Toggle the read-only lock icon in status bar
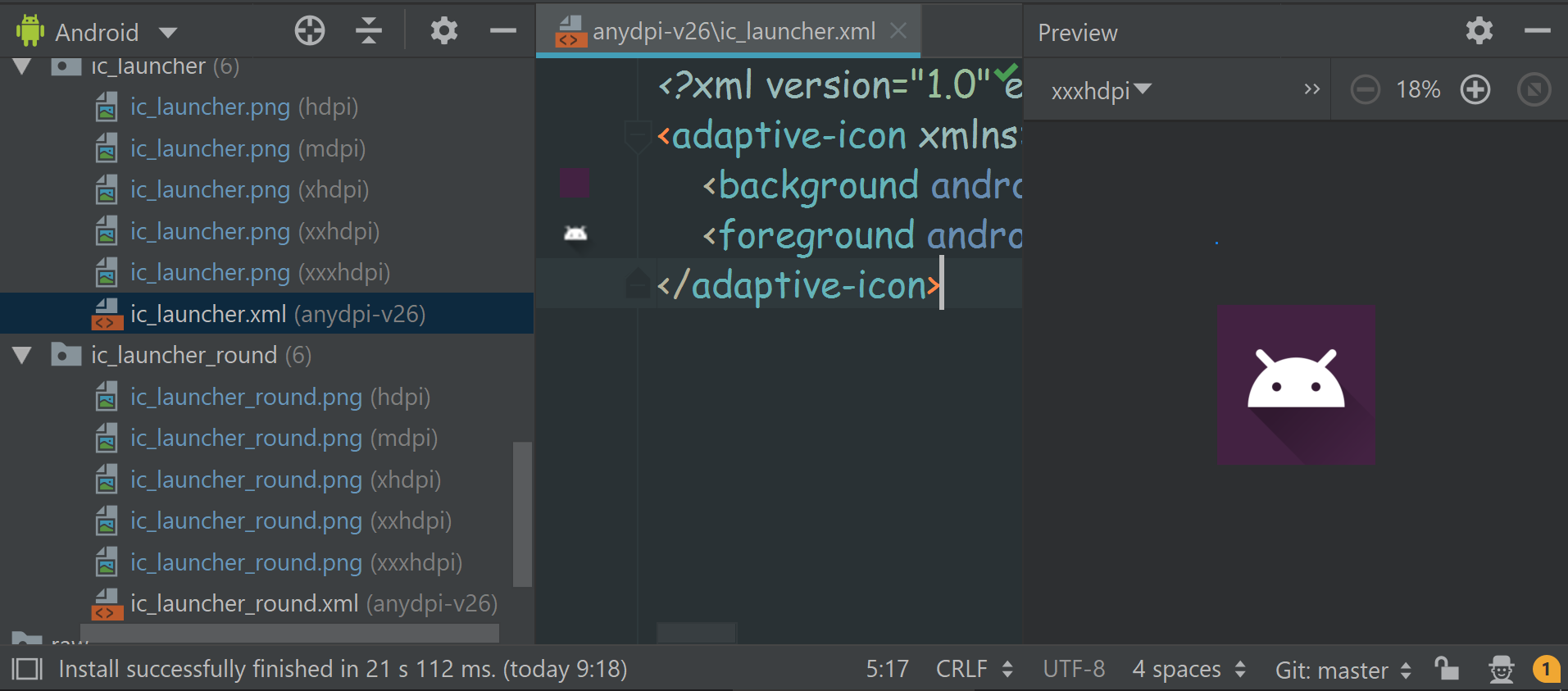Image resolution: width=1568 pixels, height=691 pixels. pyautogui.click(x=1447, y=669)
